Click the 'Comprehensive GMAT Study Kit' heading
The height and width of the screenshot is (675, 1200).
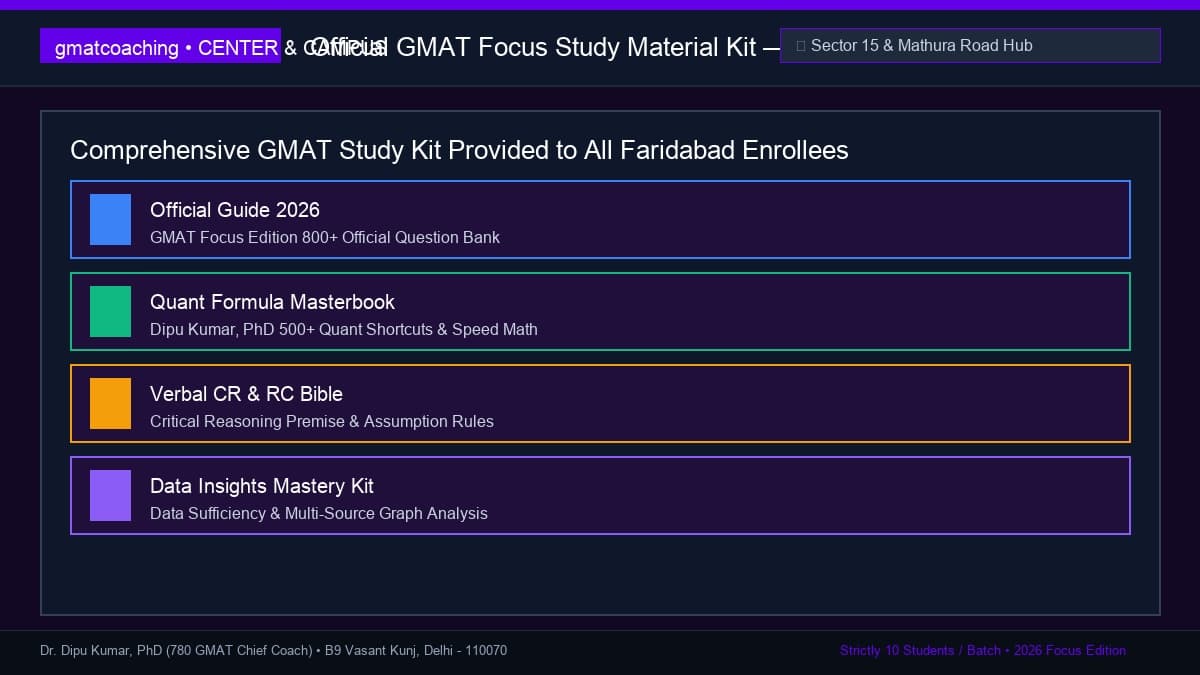pos(459,150)
